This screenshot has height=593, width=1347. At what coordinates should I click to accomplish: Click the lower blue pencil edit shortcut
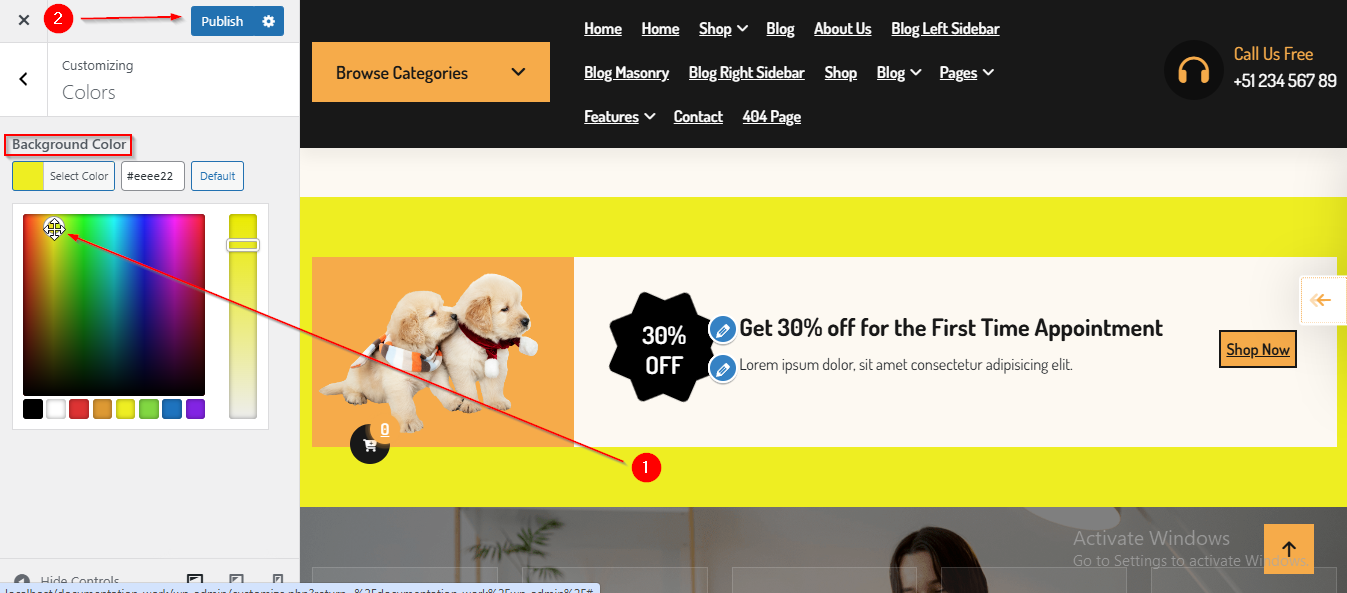click(723, 369)
